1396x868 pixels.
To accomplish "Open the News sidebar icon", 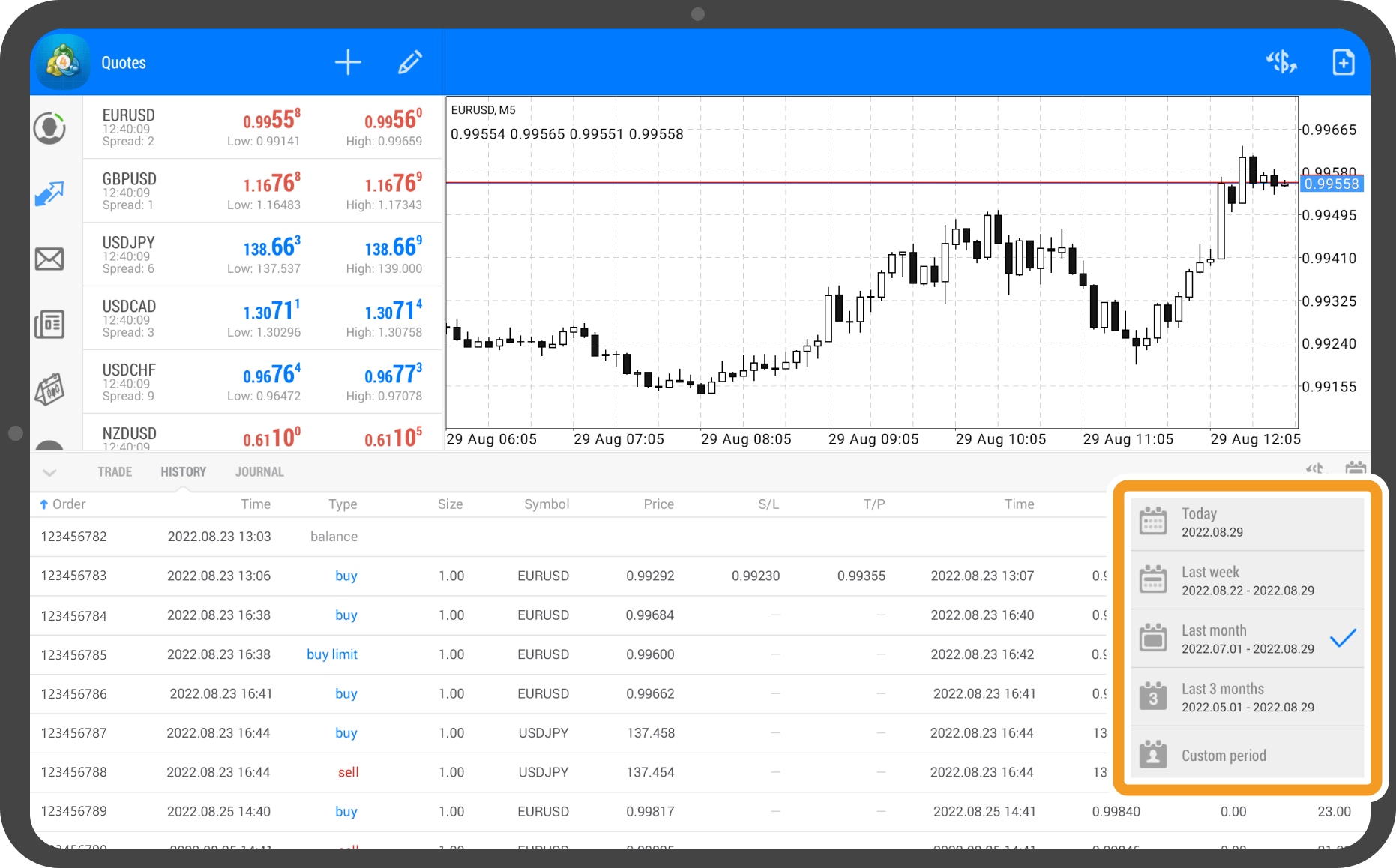I will click(49, 324).
